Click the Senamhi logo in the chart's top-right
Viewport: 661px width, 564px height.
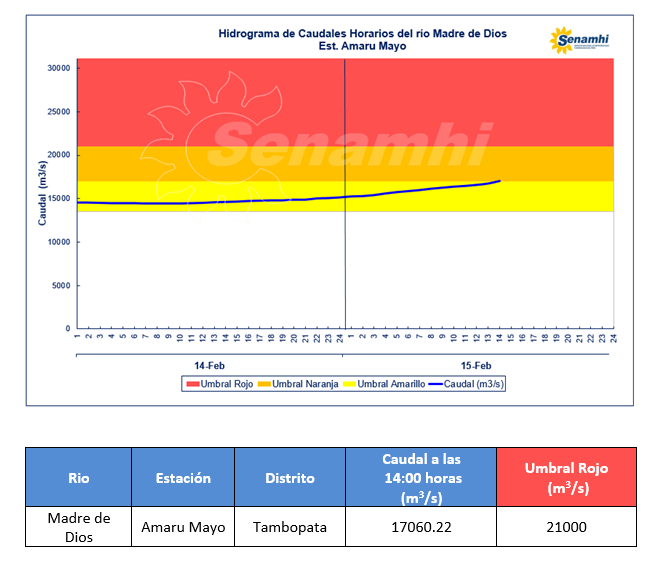point(579,40)
